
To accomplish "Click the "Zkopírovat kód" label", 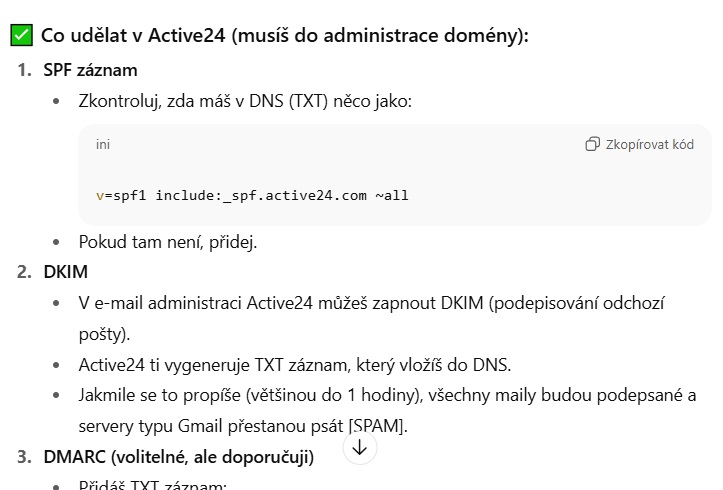I will 649,144.
